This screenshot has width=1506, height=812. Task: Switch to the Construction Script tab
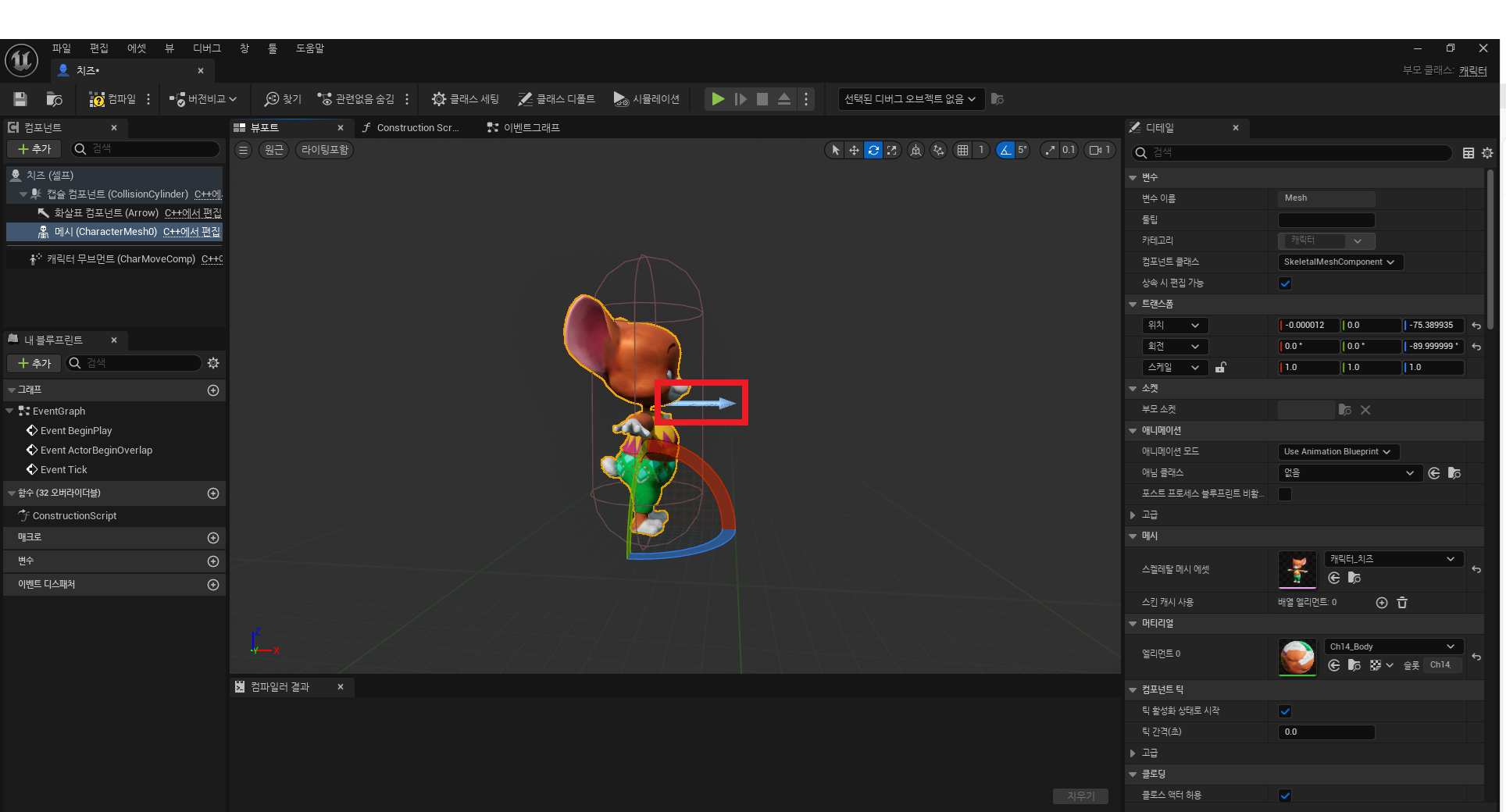417,128
